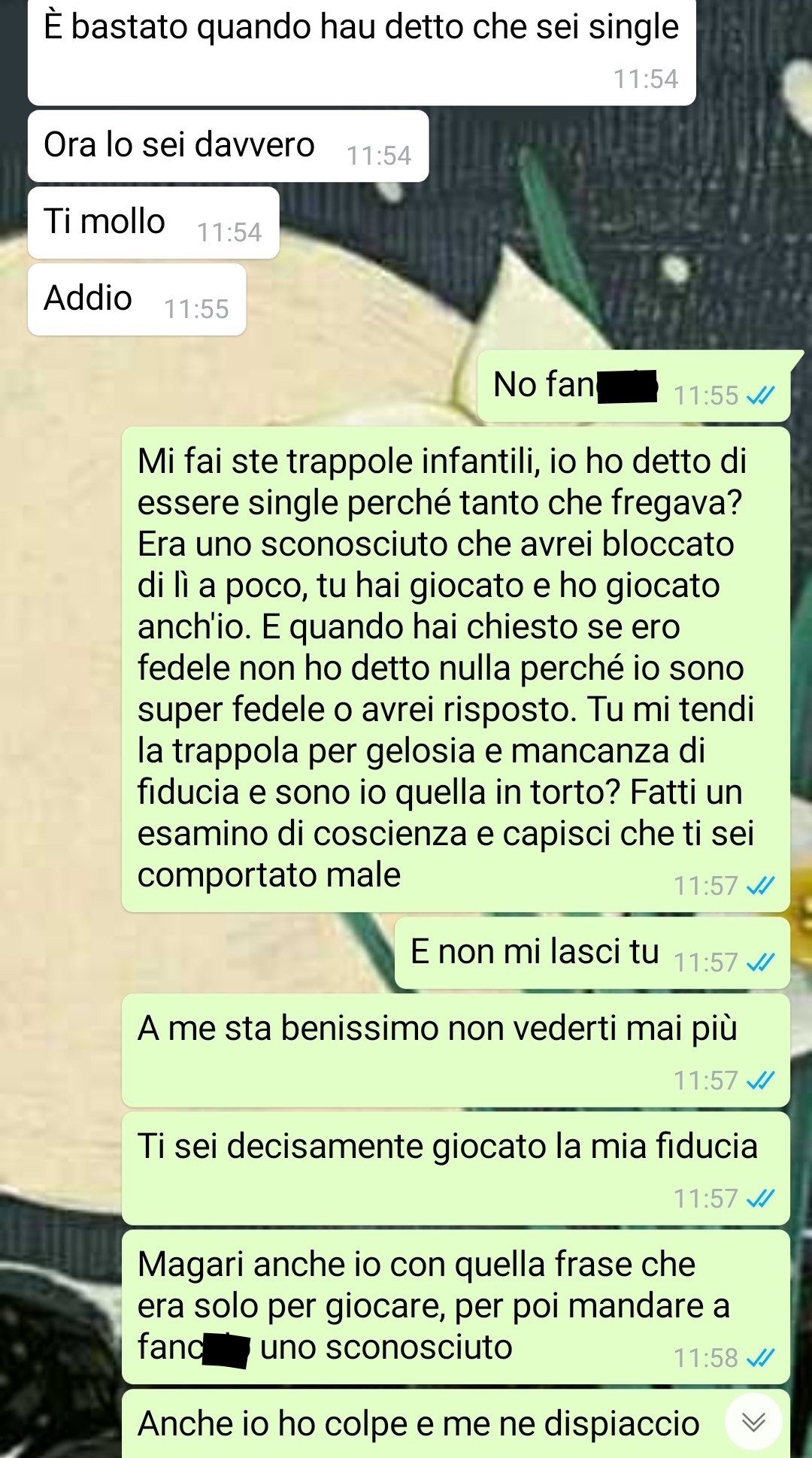Screen dimensions: 812x1458
Task: Tap the blue ticks on 'E non mi lasci tu'
Action: (760, 962)
